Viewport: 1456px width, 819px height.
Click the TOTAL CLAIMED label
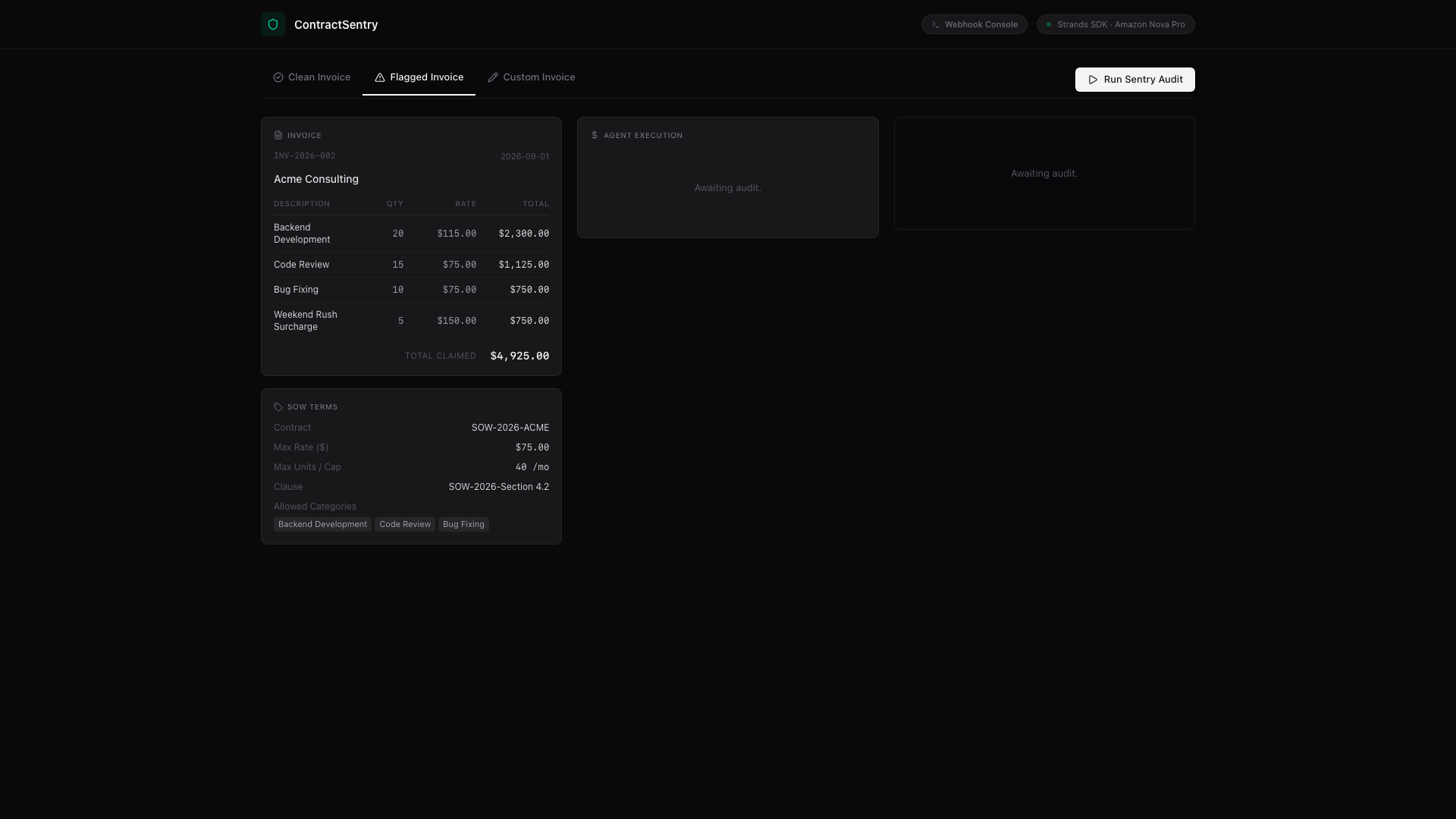[x=441, y=356]
